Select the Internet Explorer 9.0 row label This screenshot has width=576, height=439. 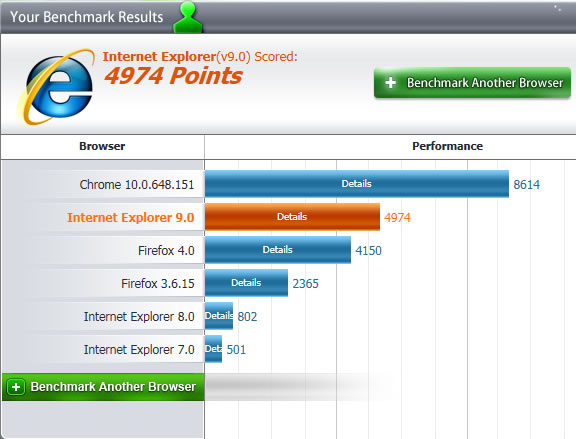[x=130, y=217]
